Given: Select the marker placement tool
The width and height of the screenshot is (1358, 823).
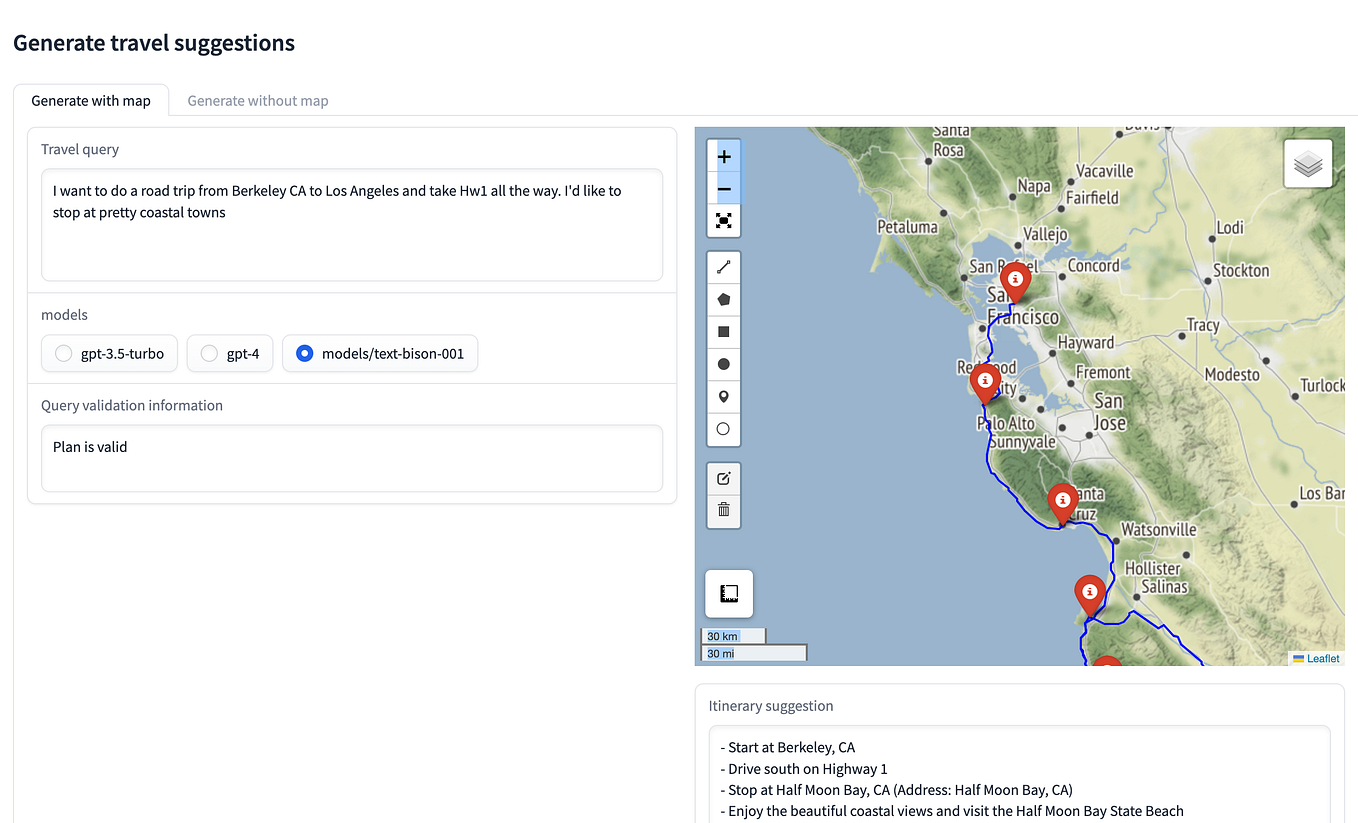Looking at the screenshot, I should pyautogui.click(x=723, y=396).
